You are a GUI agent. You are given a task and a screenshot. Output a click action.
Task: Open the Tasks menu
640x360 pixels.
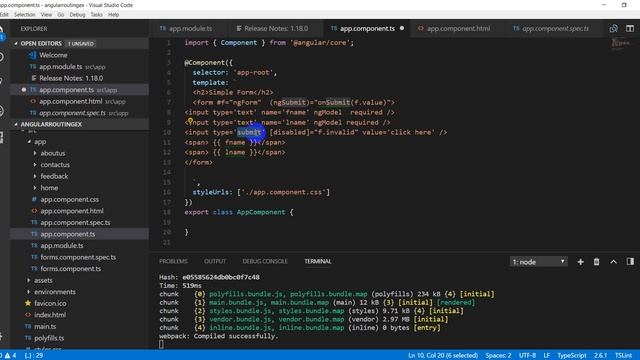pos(96,15)
